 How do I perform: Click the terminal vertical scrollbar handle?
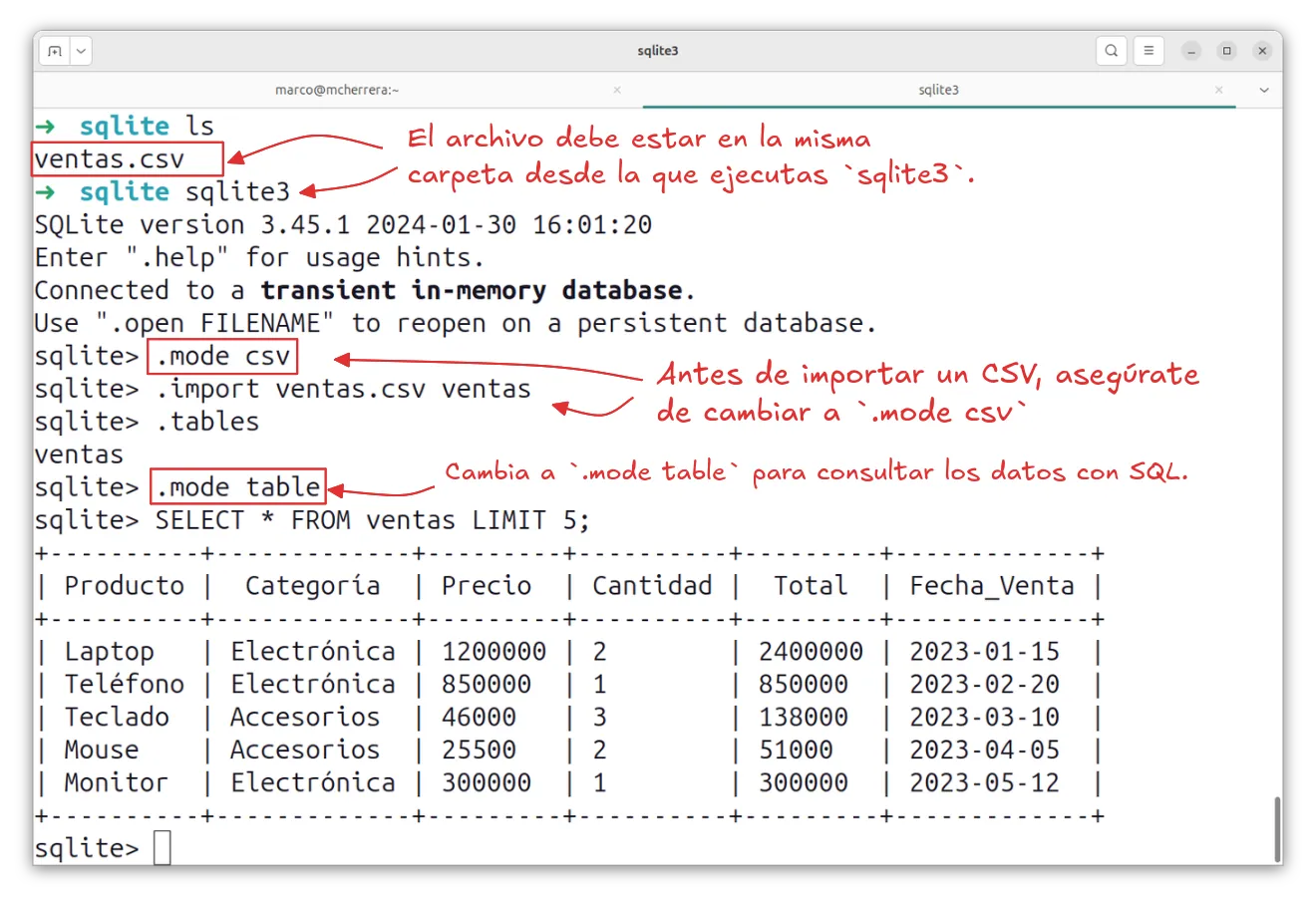[x=1278, y=828]
